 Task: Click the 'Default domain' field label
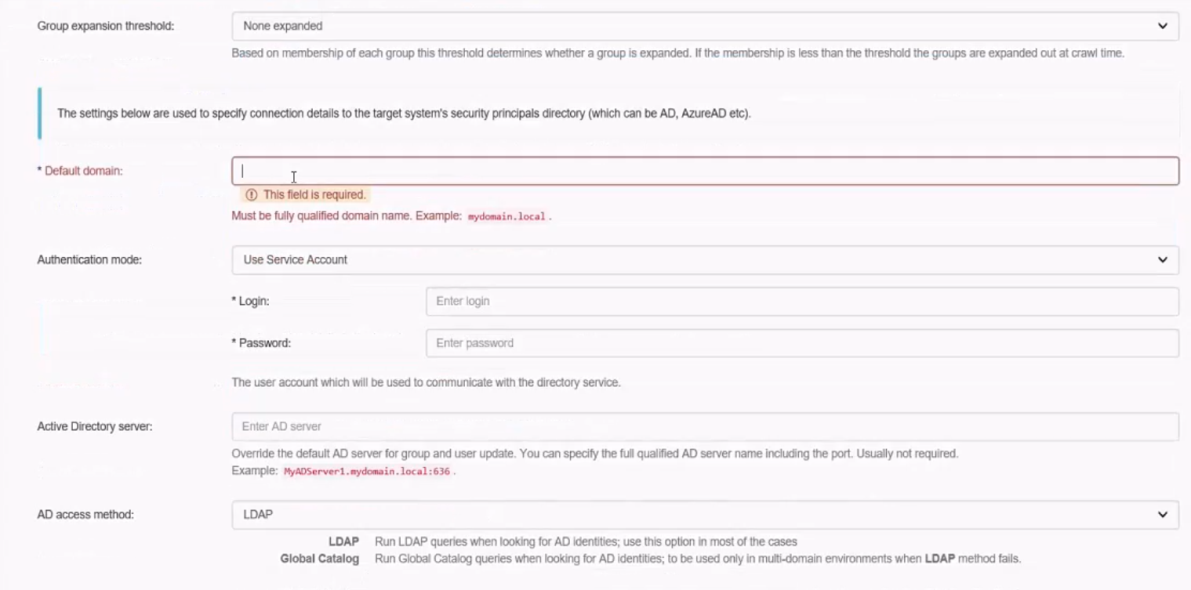(x=83, y=171)
